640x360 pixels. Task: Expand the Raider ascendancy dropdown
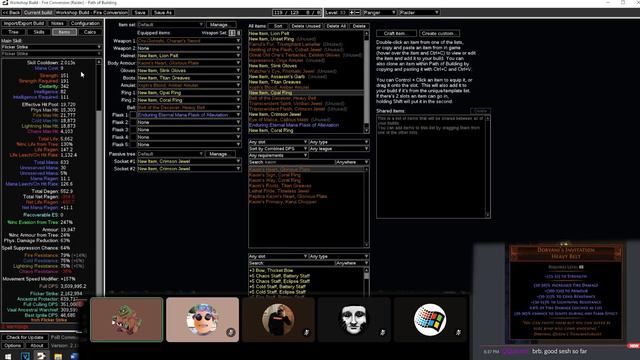pos(419,13)
